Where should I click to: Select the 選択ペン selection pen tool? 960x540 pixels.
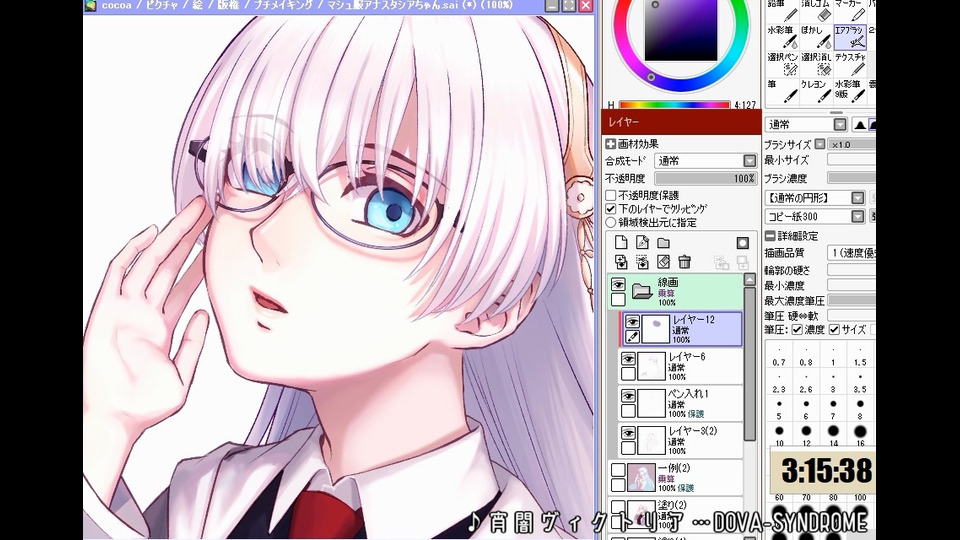tap(782, 64)
